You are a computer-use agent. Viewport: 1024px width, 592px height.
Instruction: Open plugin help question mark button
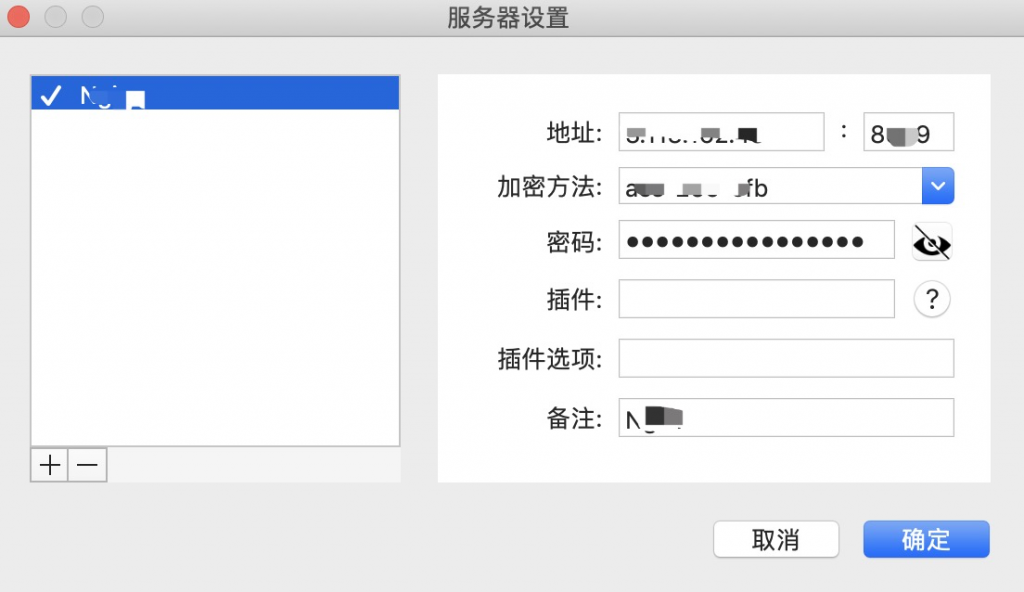coord(932,299)
